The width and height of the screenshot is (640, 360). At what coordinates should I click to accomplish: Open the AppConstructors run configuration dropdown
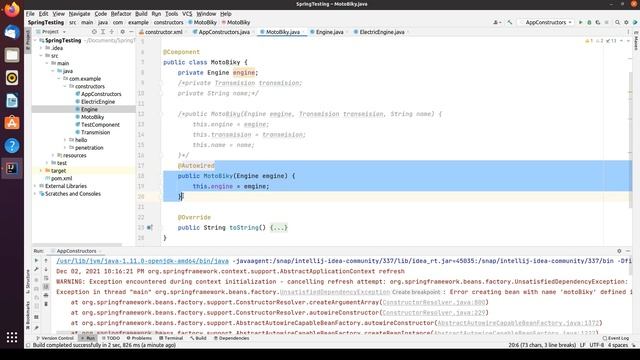[x=545, y=22]
